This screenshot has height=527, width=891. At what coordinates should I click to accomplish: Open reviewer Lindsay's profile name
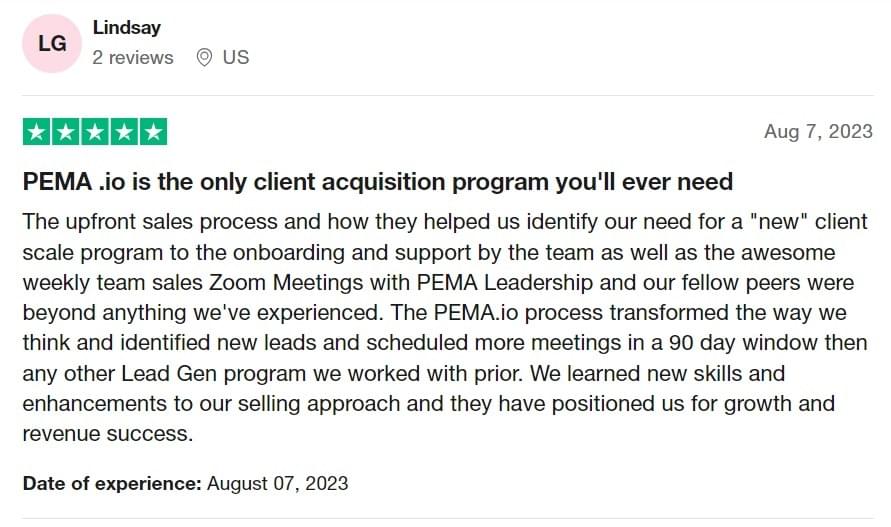pyautogui.click(x=127, y=28)
